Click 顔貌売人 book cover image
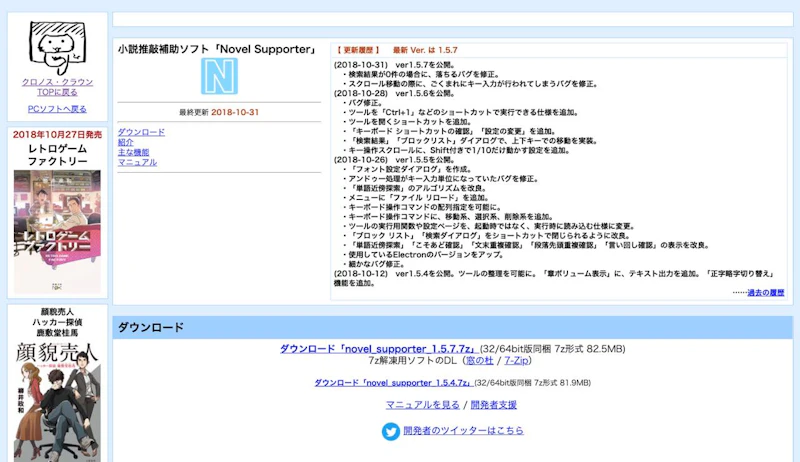 pyautogui.click(x=57, y=401)
